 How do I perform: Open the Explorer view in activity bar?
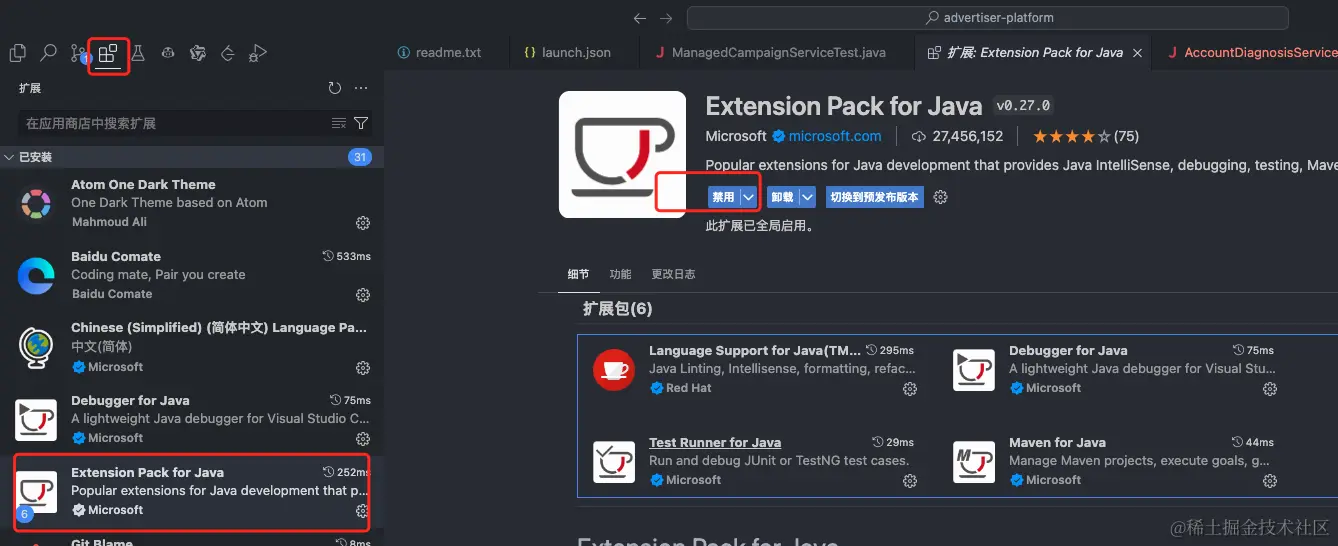18,54
